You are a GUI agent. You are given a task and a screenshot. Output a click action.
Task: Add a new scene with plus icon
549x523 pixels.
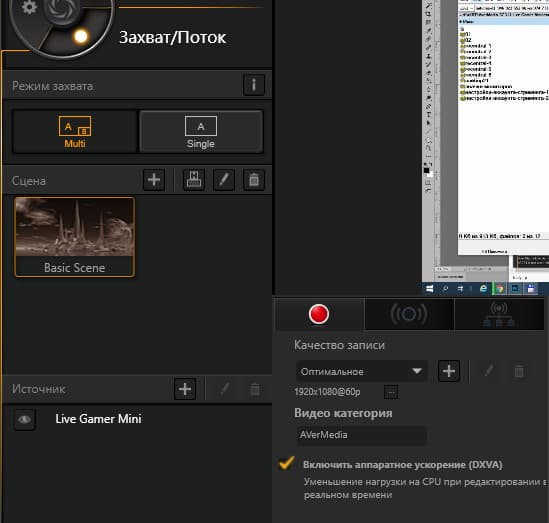tap(154, 180)
